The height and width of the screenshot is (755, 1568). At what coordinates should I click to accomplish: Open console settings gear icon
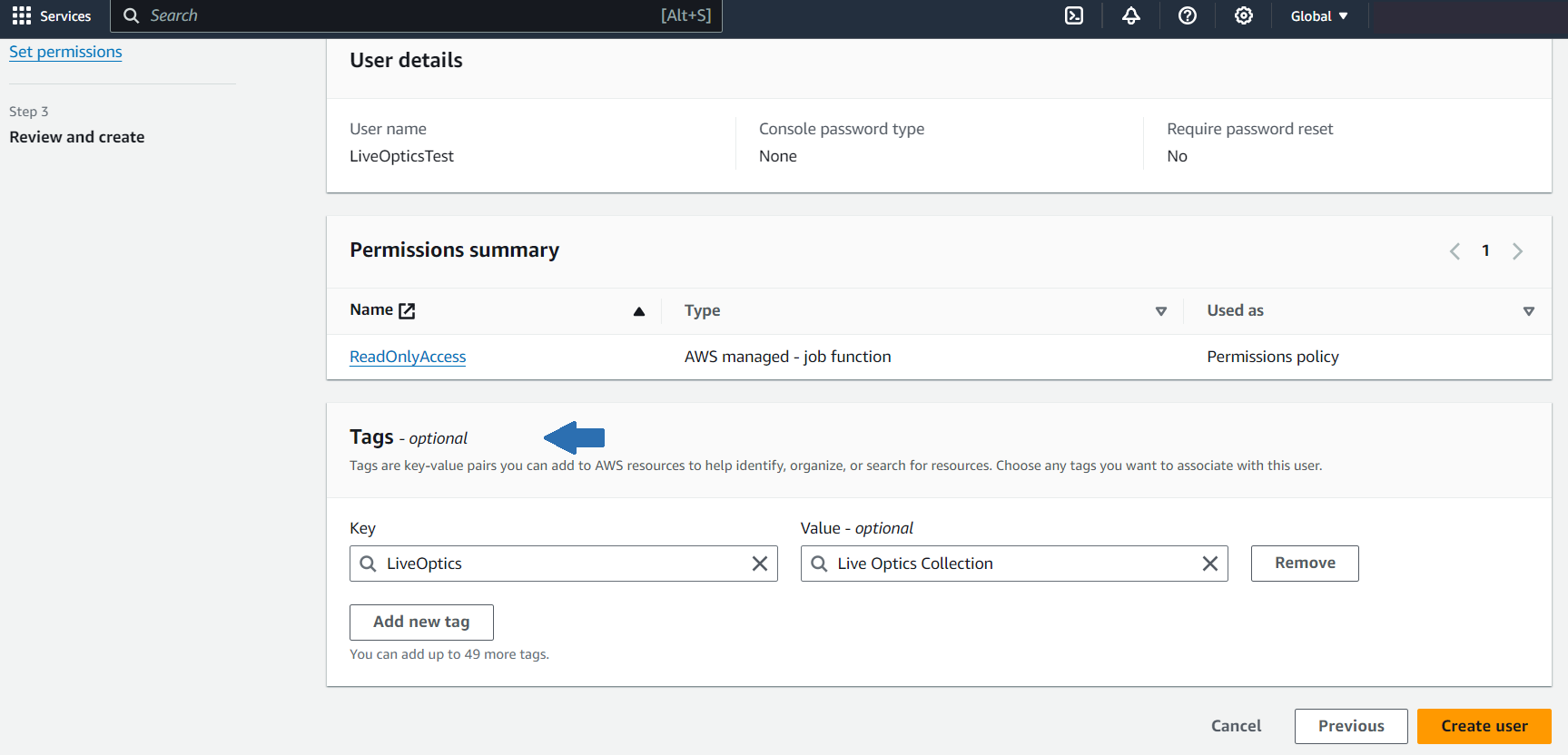click(1244, 15)
